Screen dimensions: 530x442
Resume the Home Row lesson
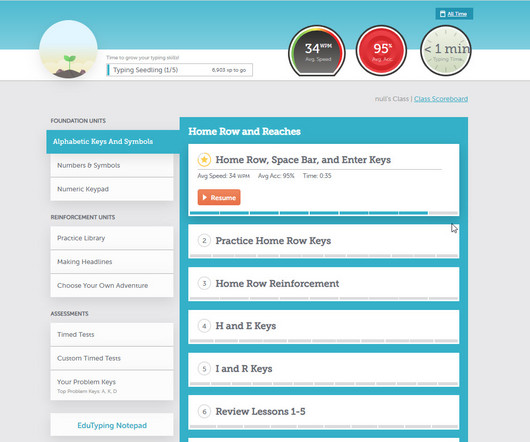pyautogui.click(x=219, y=197)
